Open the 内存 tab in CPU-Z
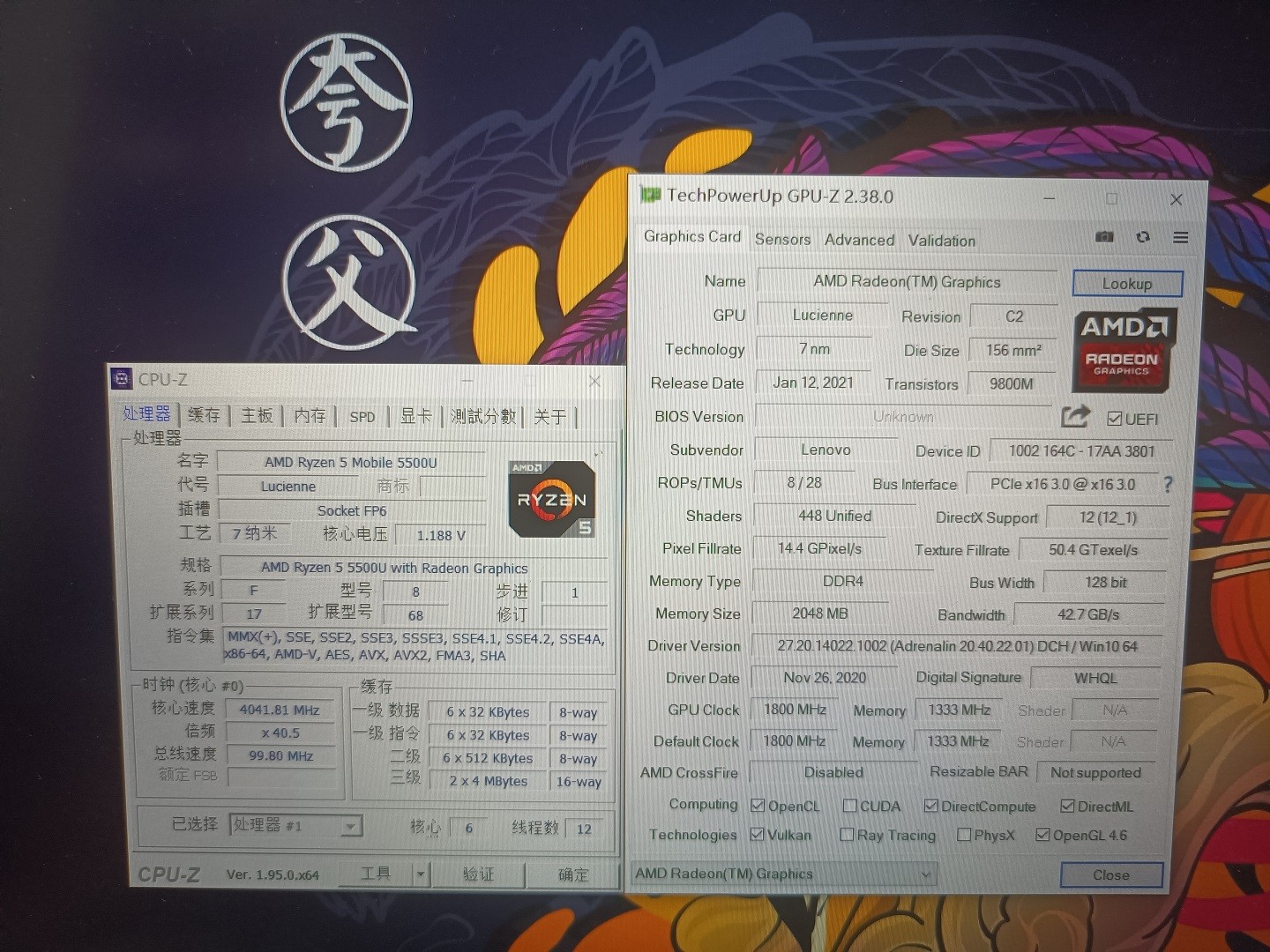This screenshot has height=952, width=1270. click(310, 415)
